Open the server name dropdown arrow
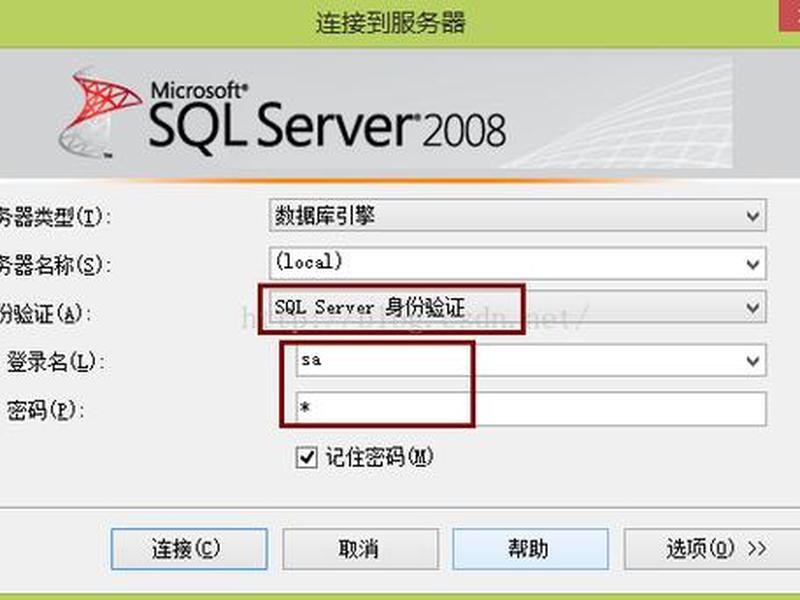Image resolution: width=800 pixels, height=600 pixels. click(x=753, y=264)
